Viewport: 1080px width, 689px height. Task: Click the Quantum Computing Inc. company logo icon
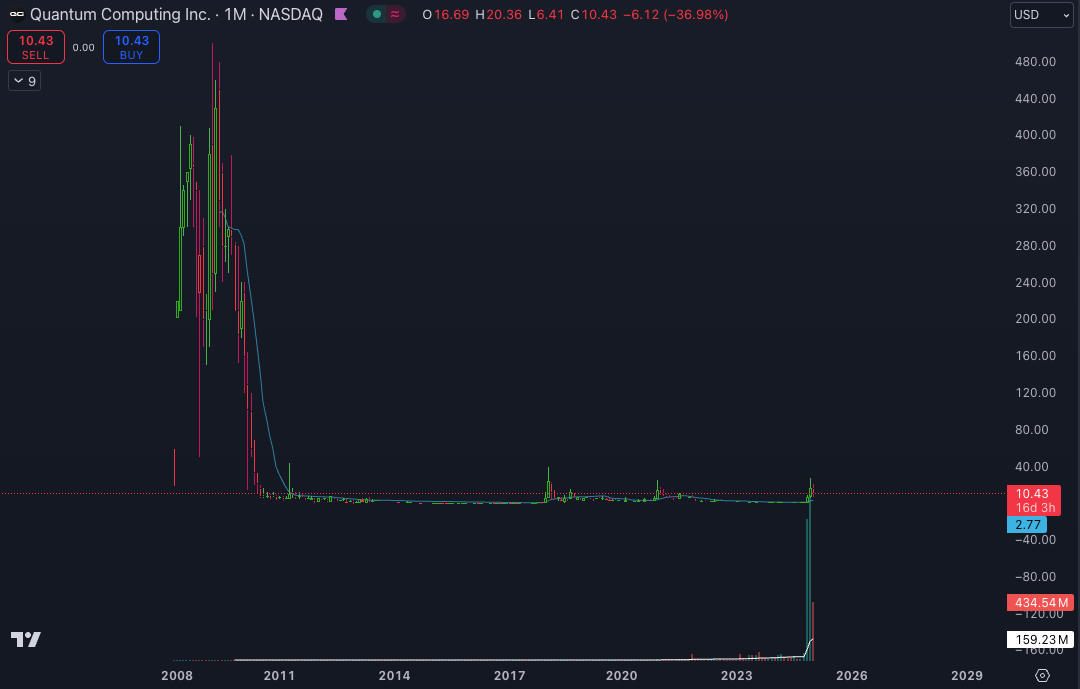point(17,14)
